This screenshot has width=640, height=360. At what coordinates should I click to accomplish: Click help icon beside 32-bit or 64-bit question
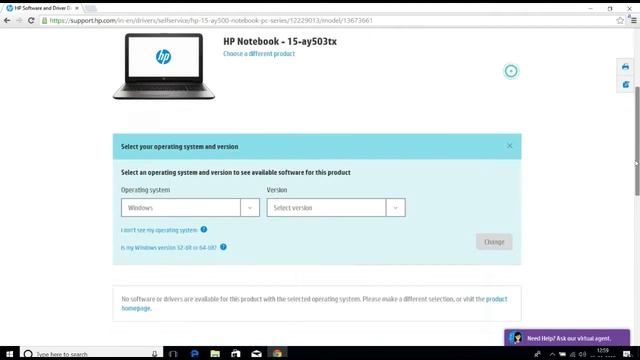pyautogui.click(x=223, y=247)
